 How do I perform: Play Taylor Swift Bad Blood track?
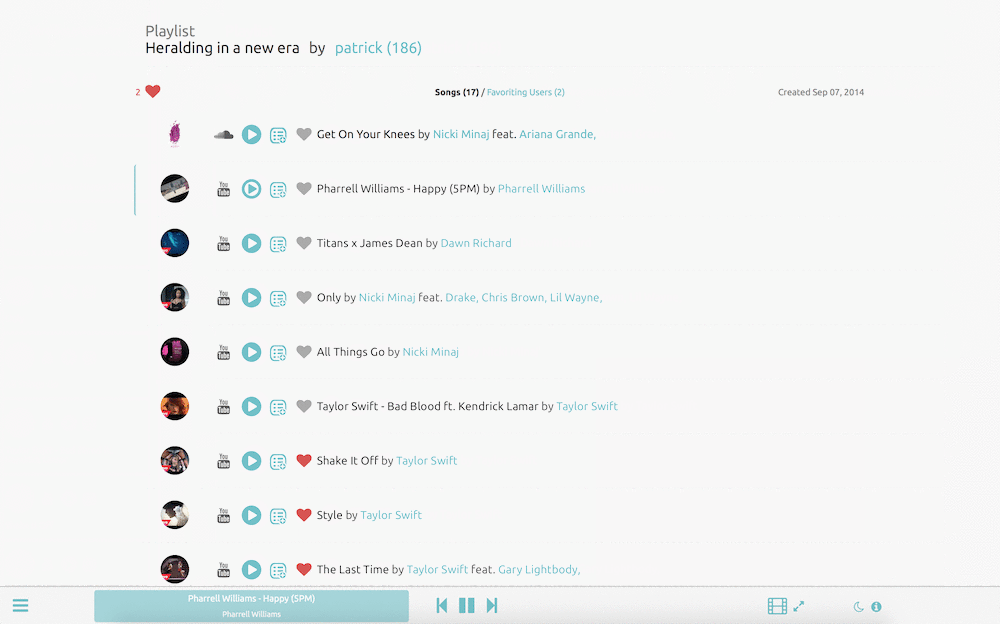251,406
